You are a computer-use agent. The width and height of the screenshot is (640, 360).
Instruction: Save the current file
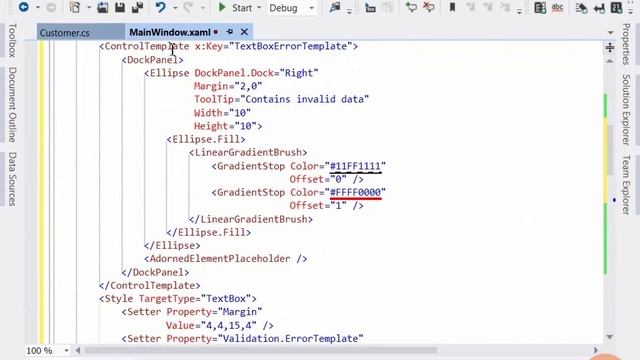click(120, 7)
